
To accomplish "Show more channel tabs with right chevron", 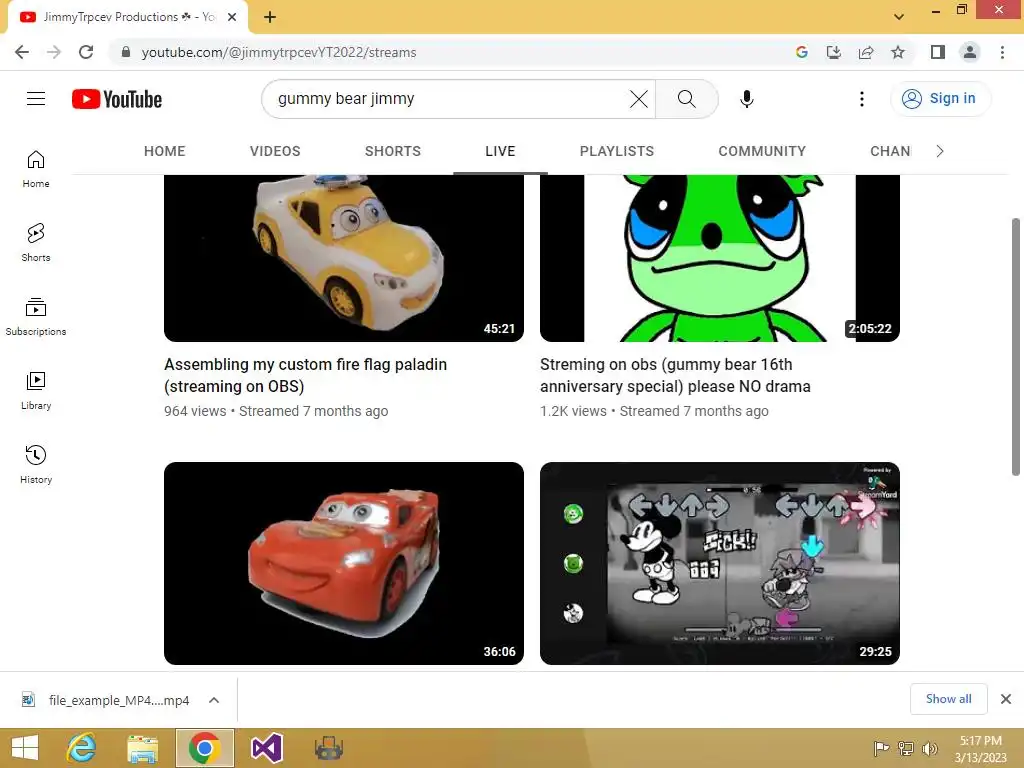I will [x=940, y=152].
